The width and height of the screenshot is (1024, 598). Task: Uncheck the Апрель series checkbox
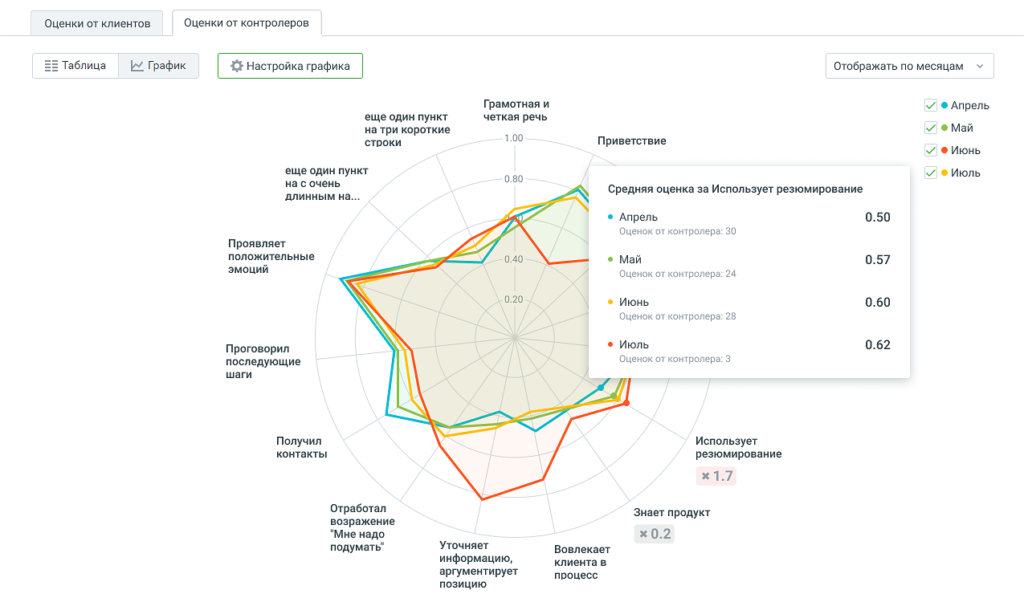(930, 105)
